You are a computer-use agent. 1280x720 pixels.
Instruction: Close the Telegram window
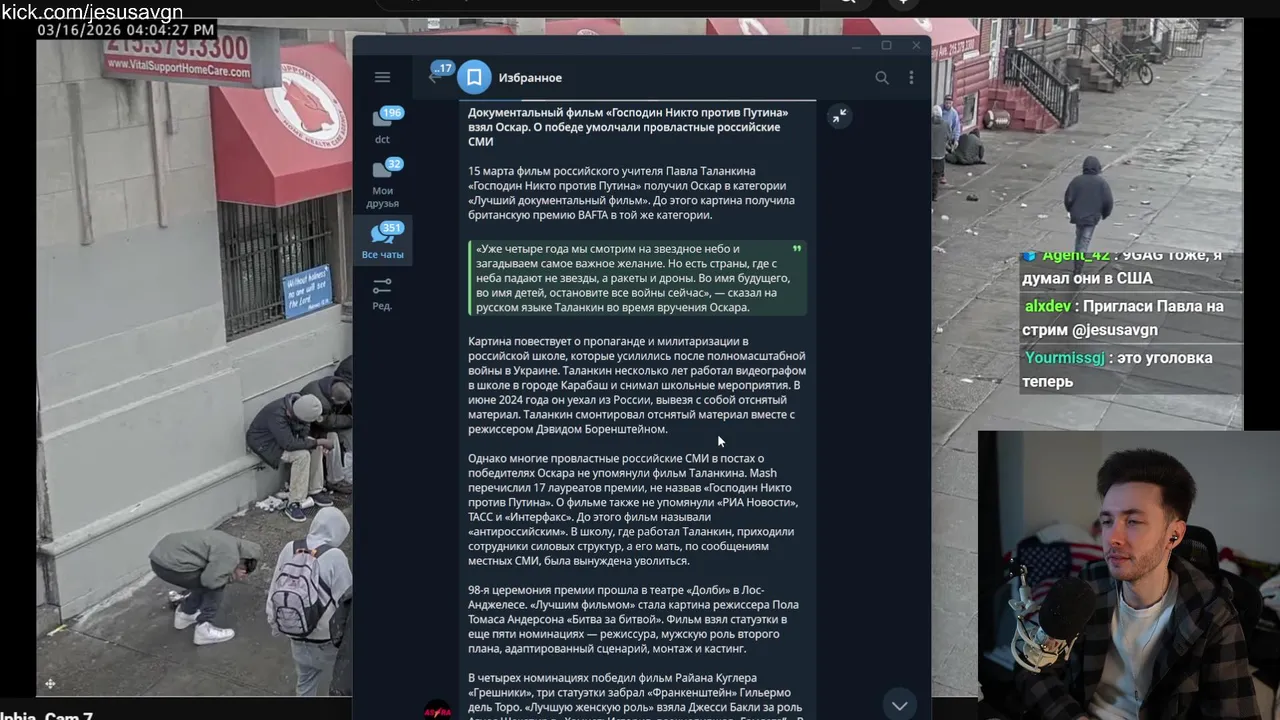coord(916,46)
